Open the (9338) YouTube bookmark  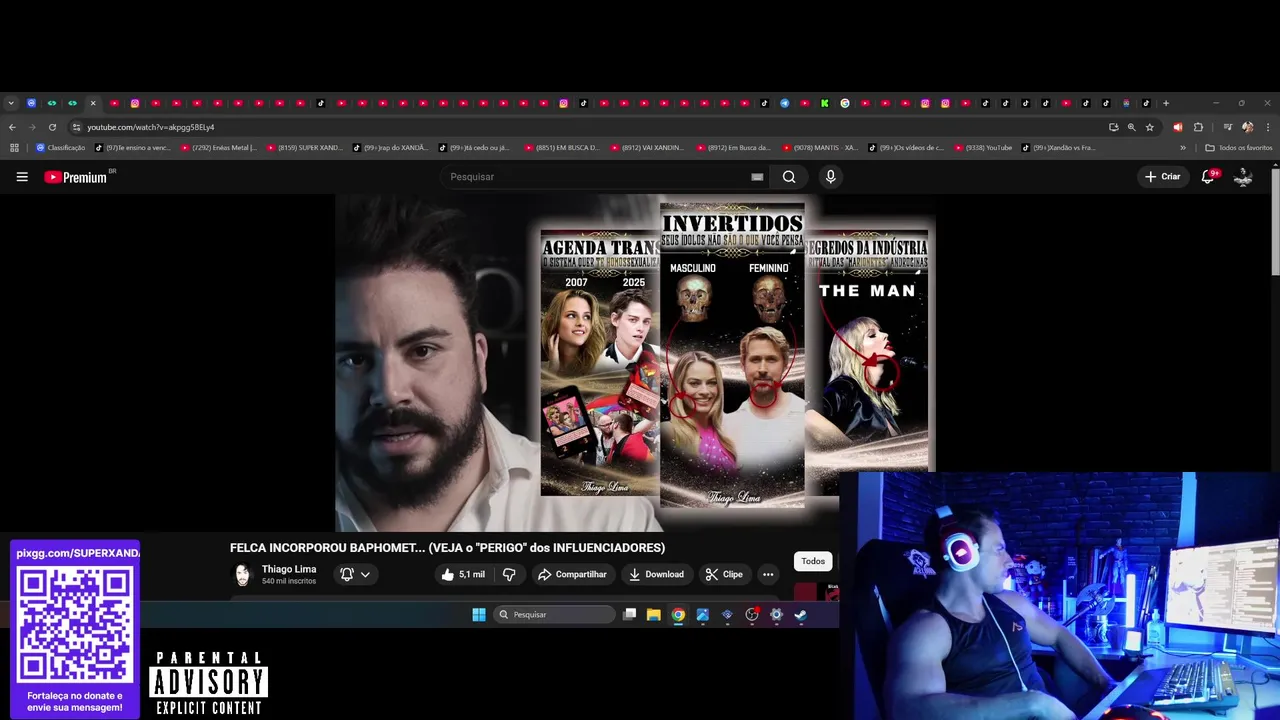point(984,148)
